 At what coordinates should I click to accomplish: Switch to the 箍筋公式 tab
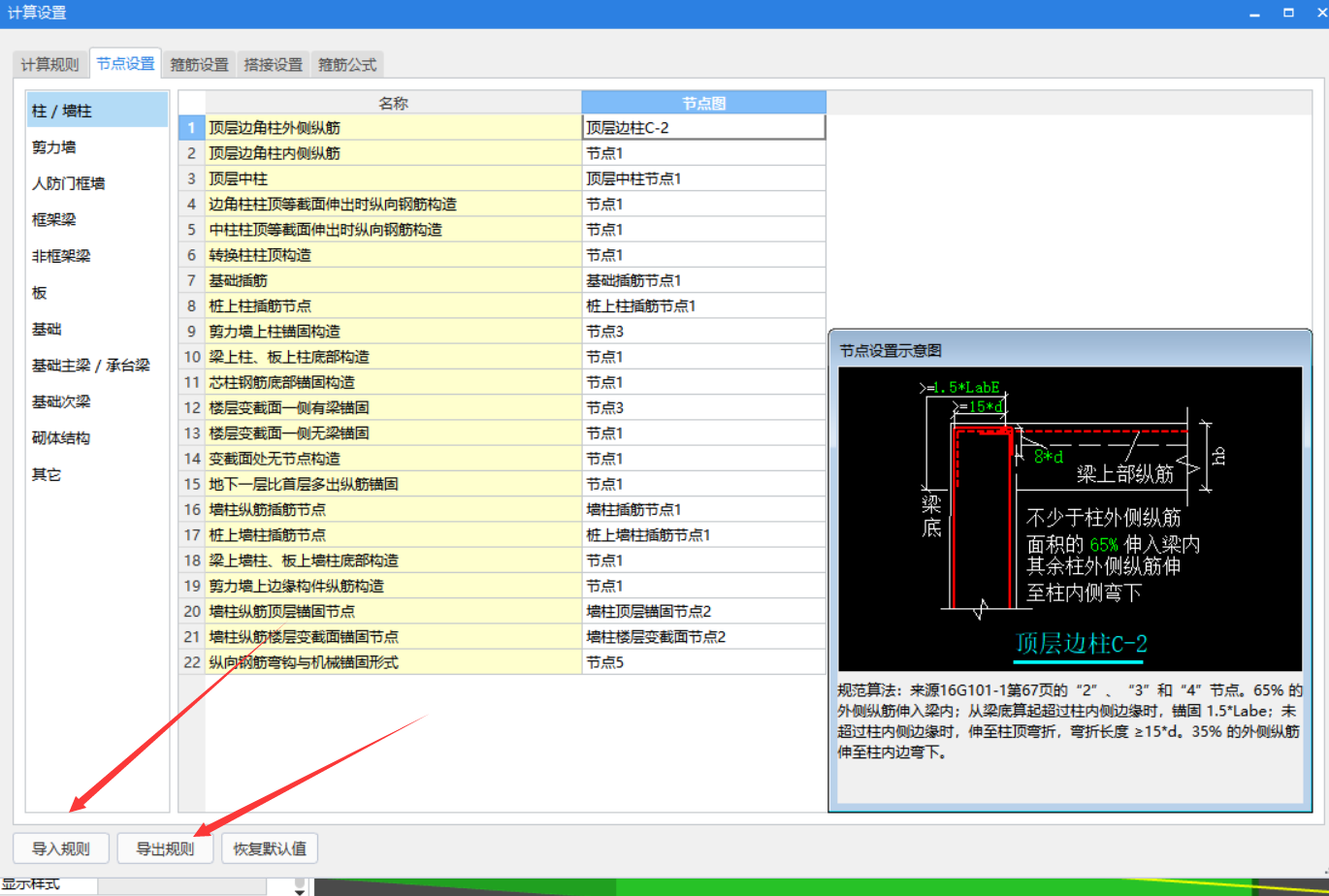pyautogui.click(x=347, y=64)
